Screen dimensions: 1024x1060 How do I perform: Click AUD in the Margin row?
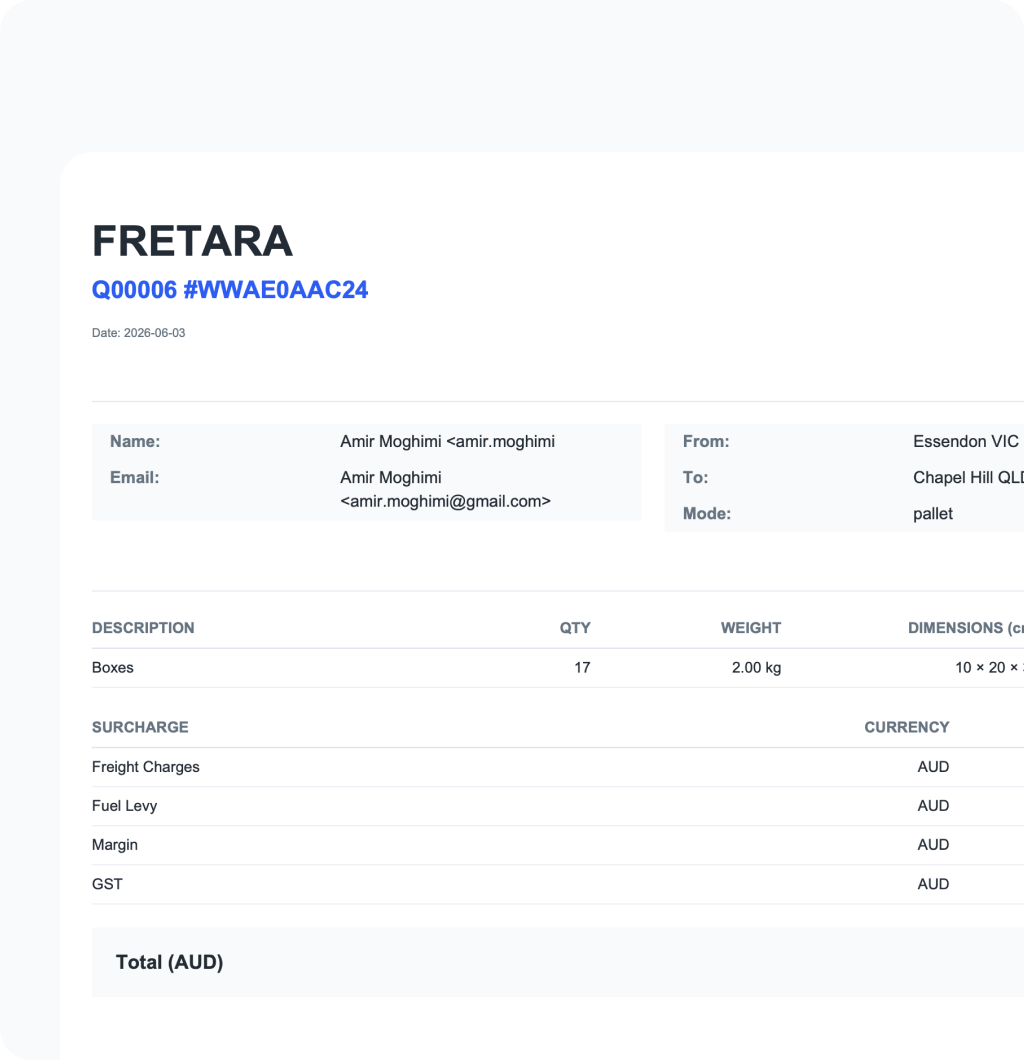pos(933,845)
